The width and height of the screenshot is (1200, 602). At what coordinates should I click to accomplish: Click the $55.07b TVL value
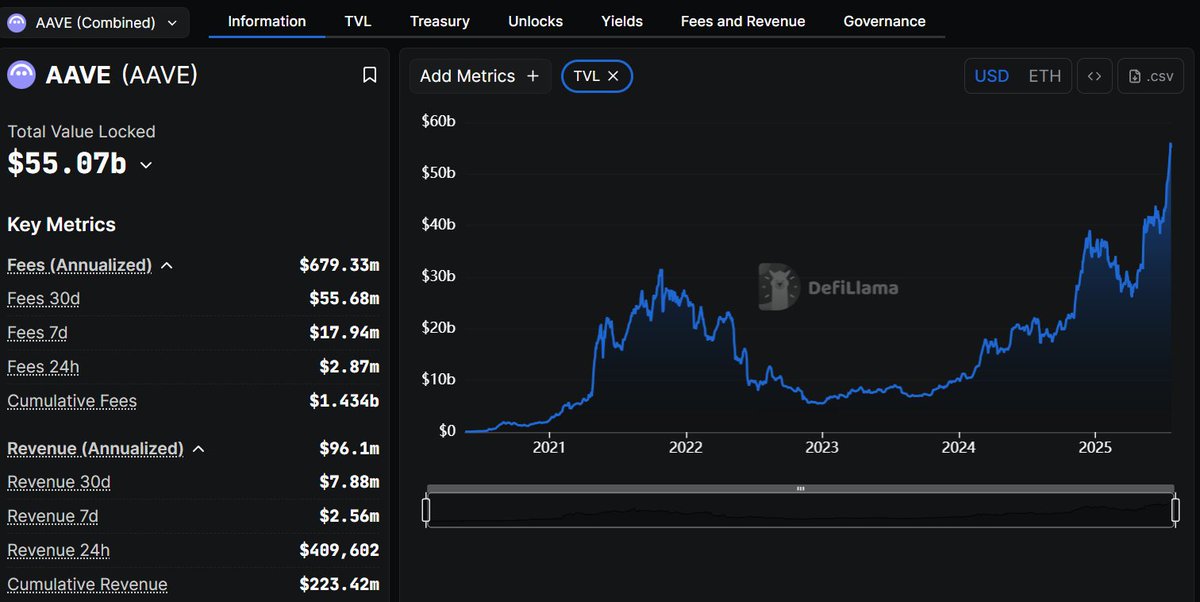click(67, 163)
